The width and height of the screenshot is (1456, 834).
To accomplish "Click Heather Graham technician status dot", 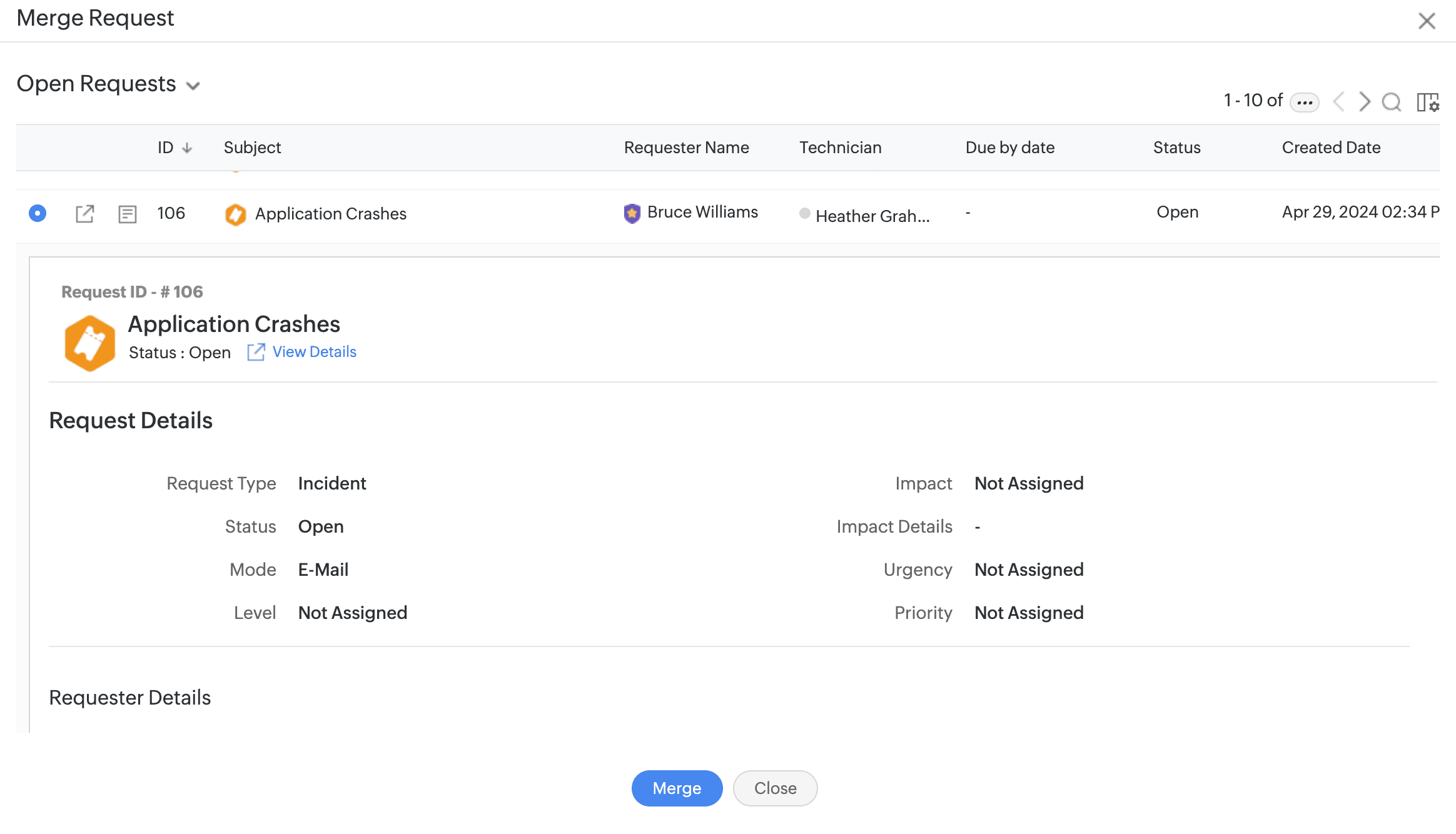I will tap(805, 213).
